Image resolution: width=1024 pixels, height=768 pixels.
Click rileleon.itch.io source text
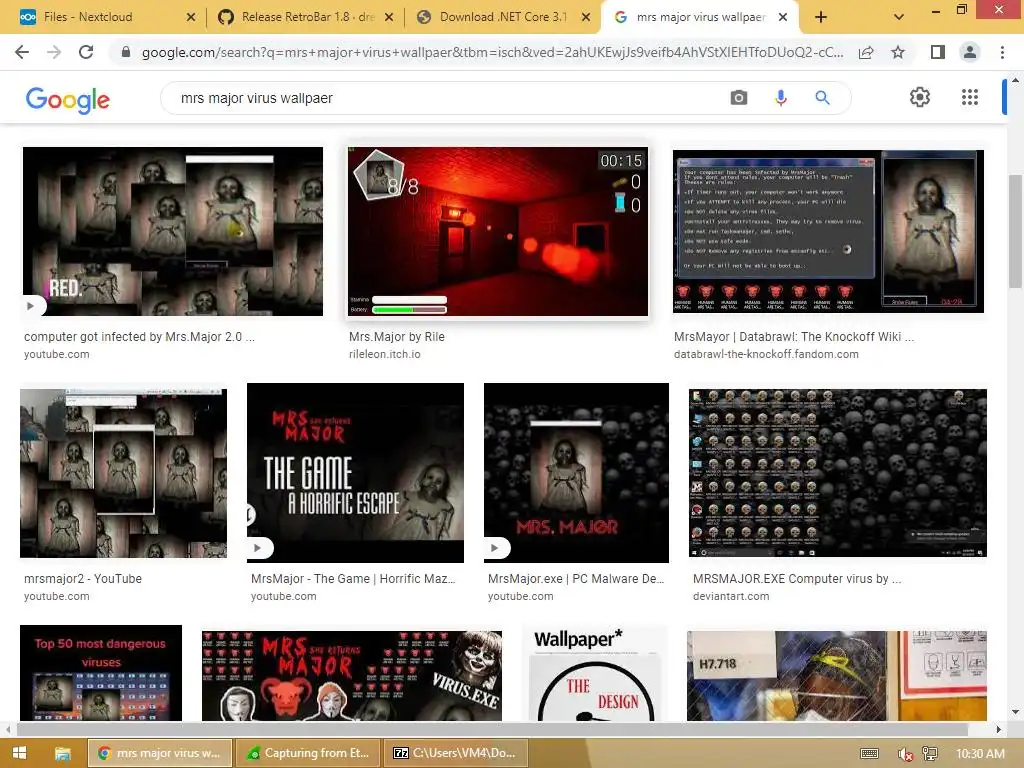(385, 354)
